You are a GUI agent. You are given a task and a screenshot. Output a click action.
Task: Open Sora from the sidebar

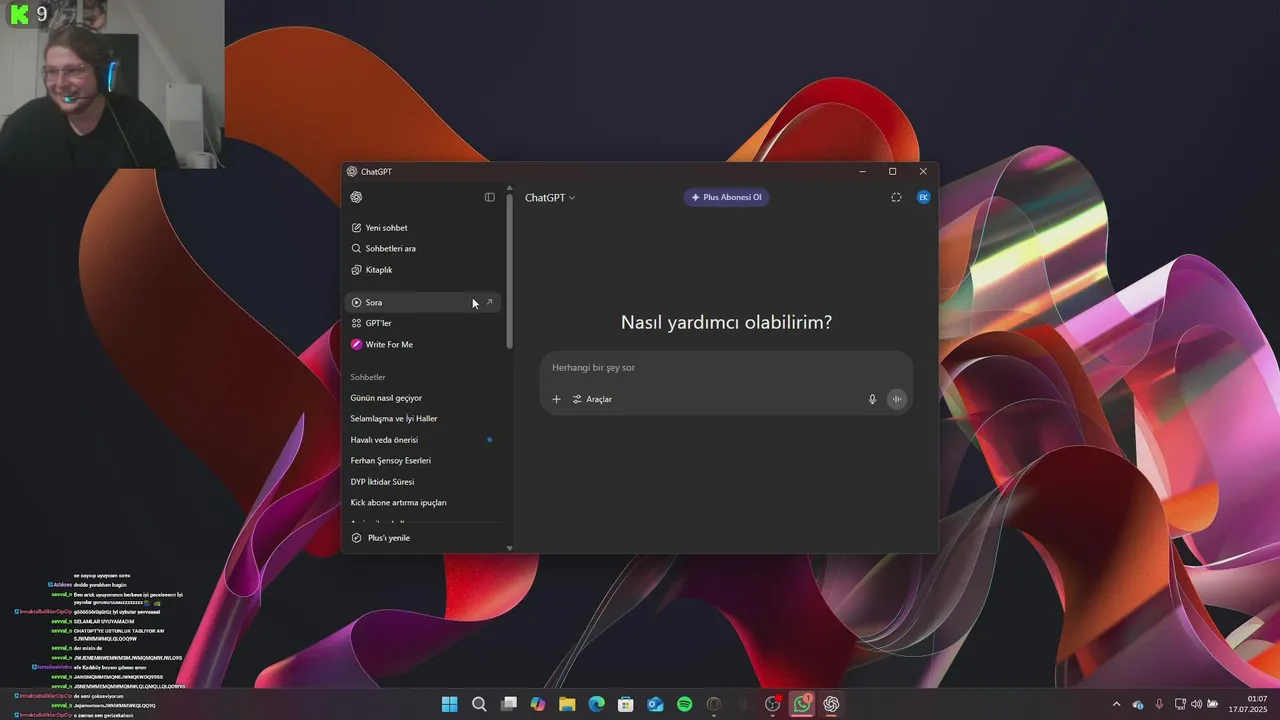point(423,302)
